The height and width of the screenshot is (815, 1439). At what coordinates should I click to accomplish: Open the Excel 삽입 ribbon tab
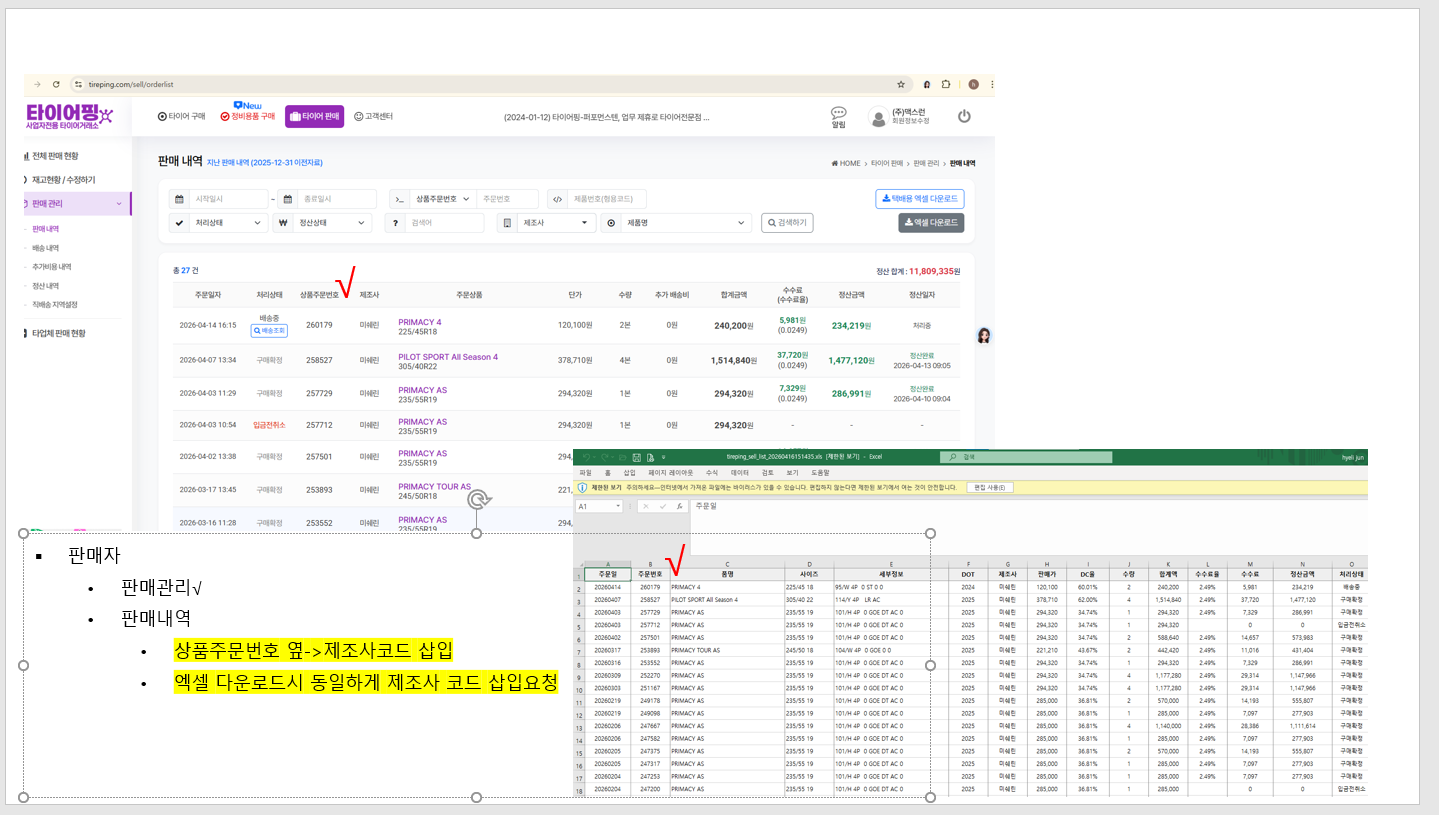click(629, 472)
